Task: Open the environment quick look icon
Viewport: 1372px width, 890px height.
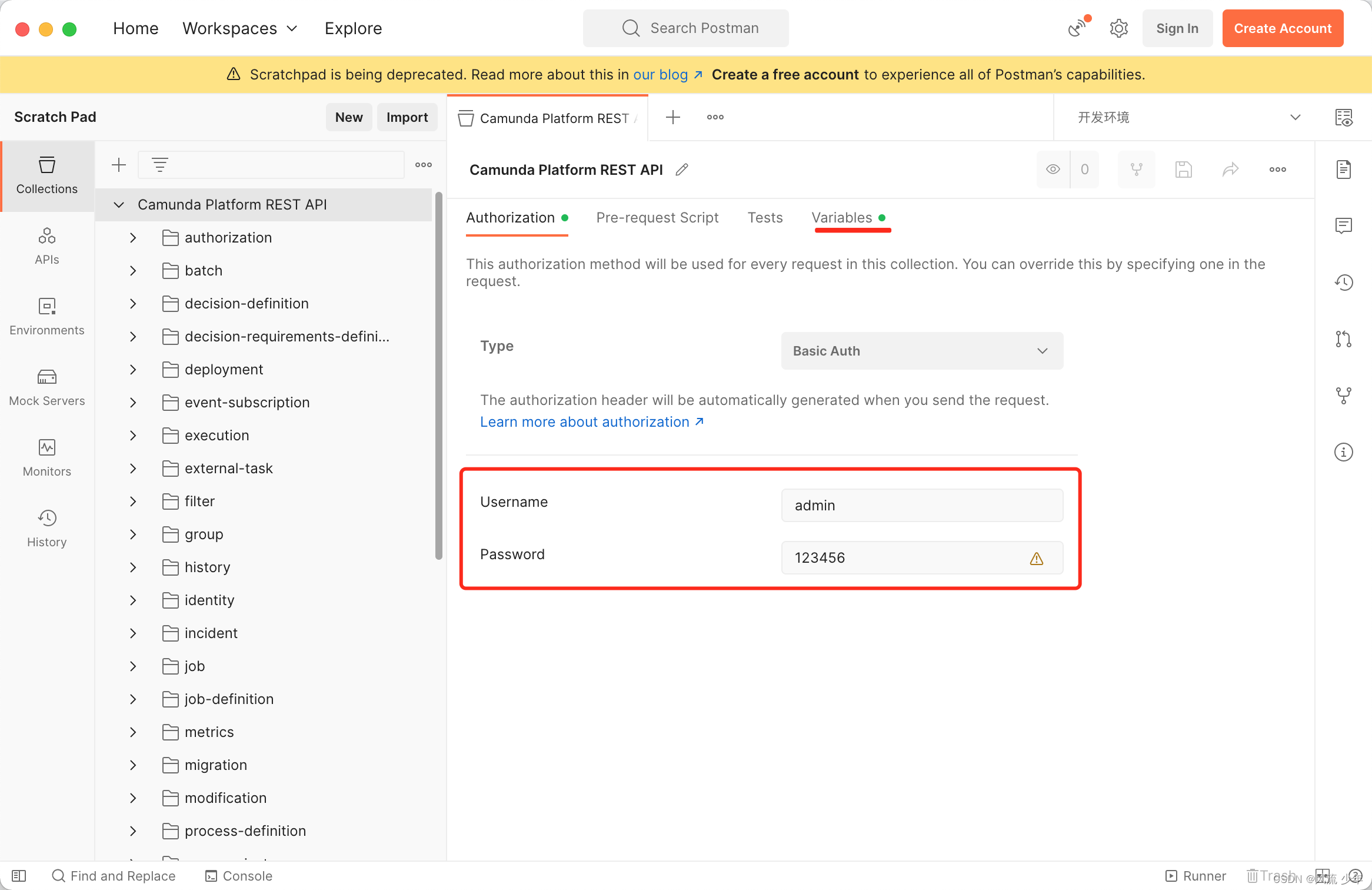Action: point(1344,118)
